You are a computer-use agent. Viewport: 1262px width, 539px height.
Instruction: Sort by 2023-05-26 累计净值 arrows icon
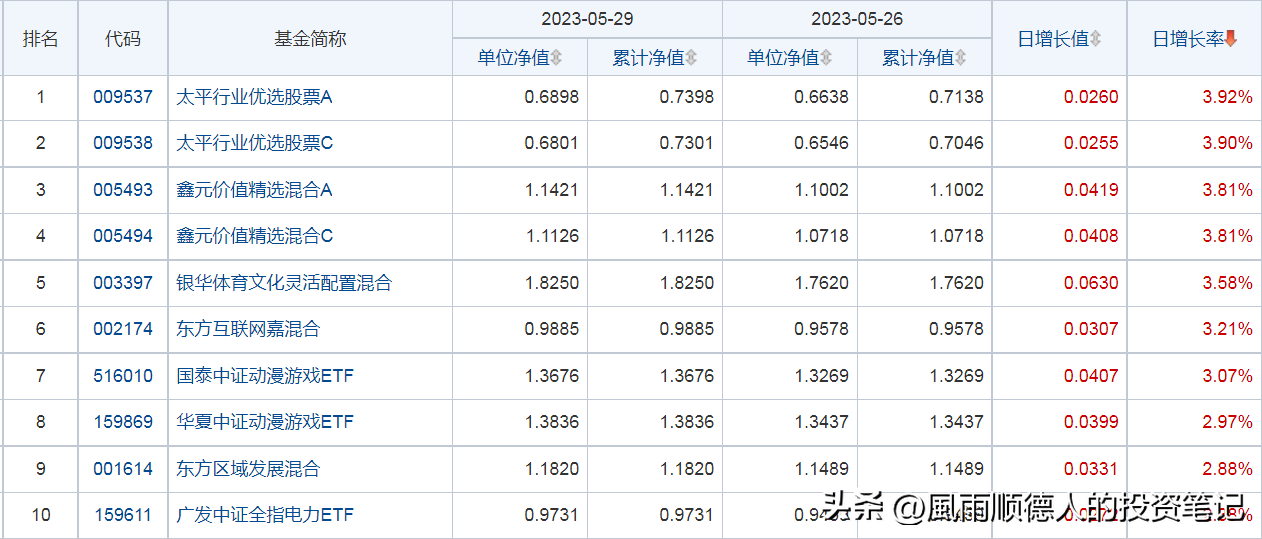click(962, 58)
